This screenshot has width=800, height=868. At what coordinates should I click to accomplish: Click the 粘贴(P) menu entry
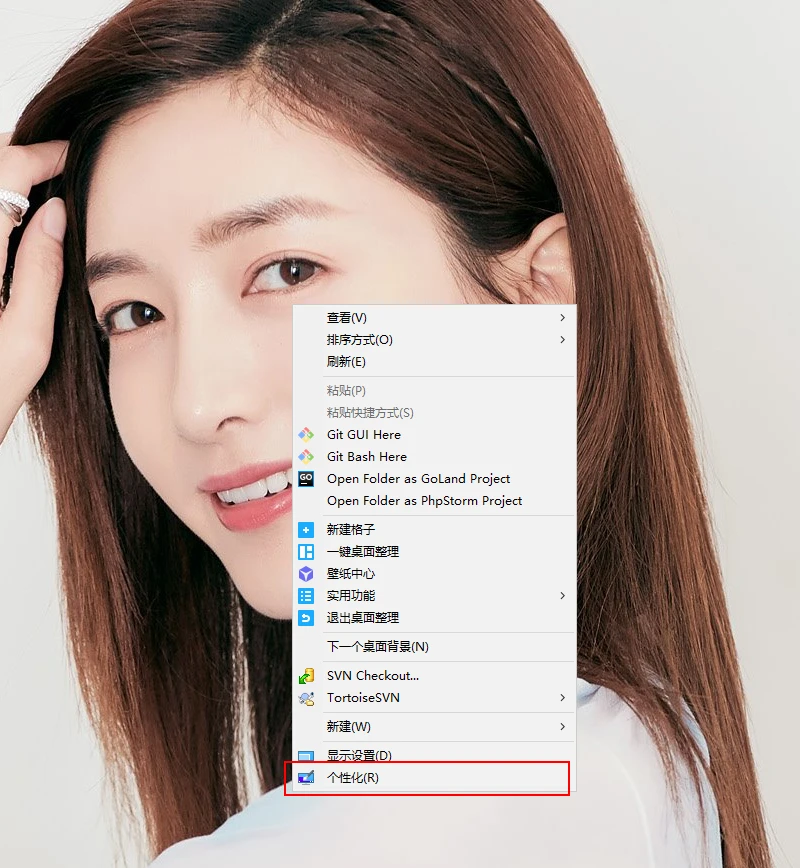pos(346,391)
